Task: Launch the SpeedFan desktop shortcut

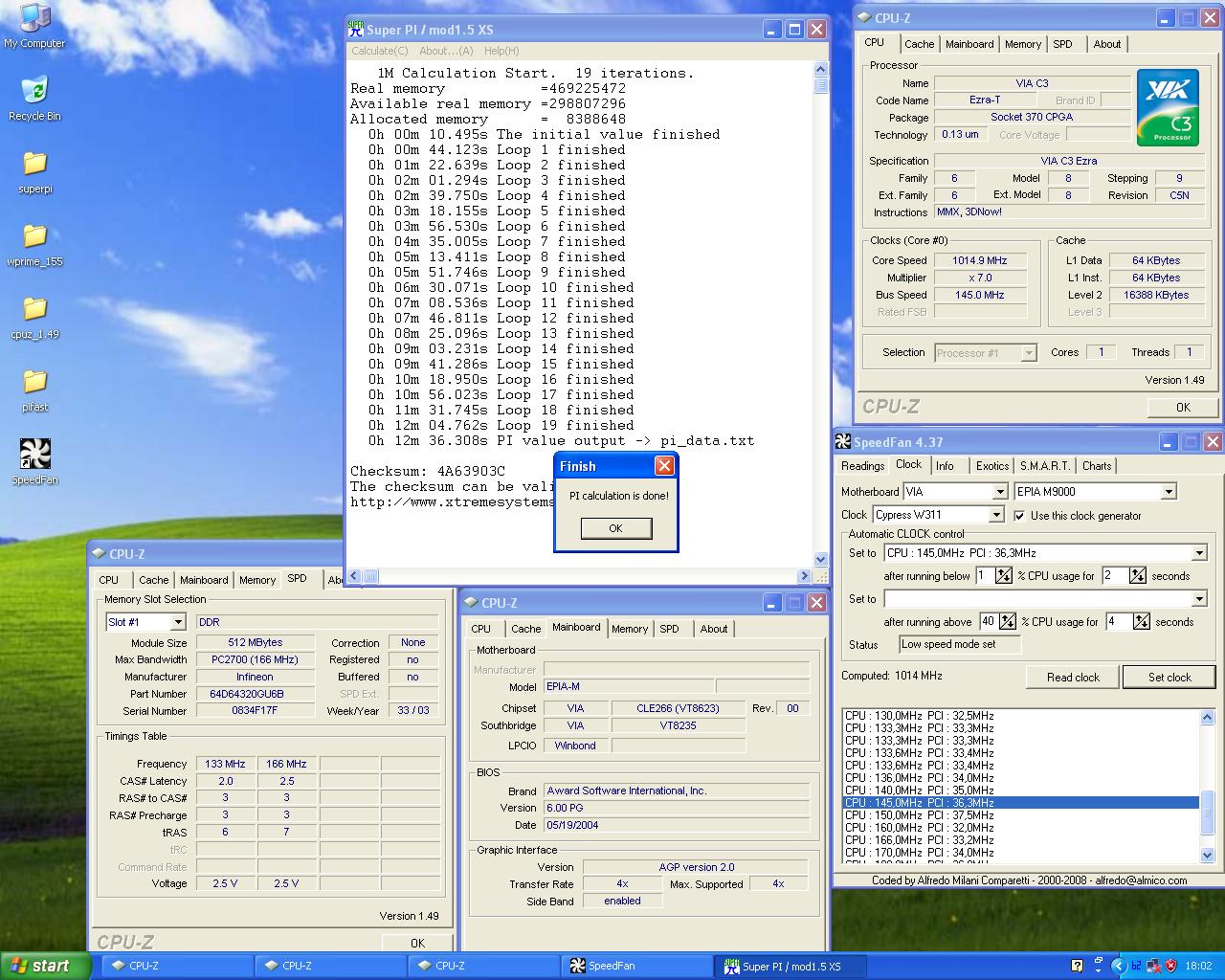Action: (34, 462)
